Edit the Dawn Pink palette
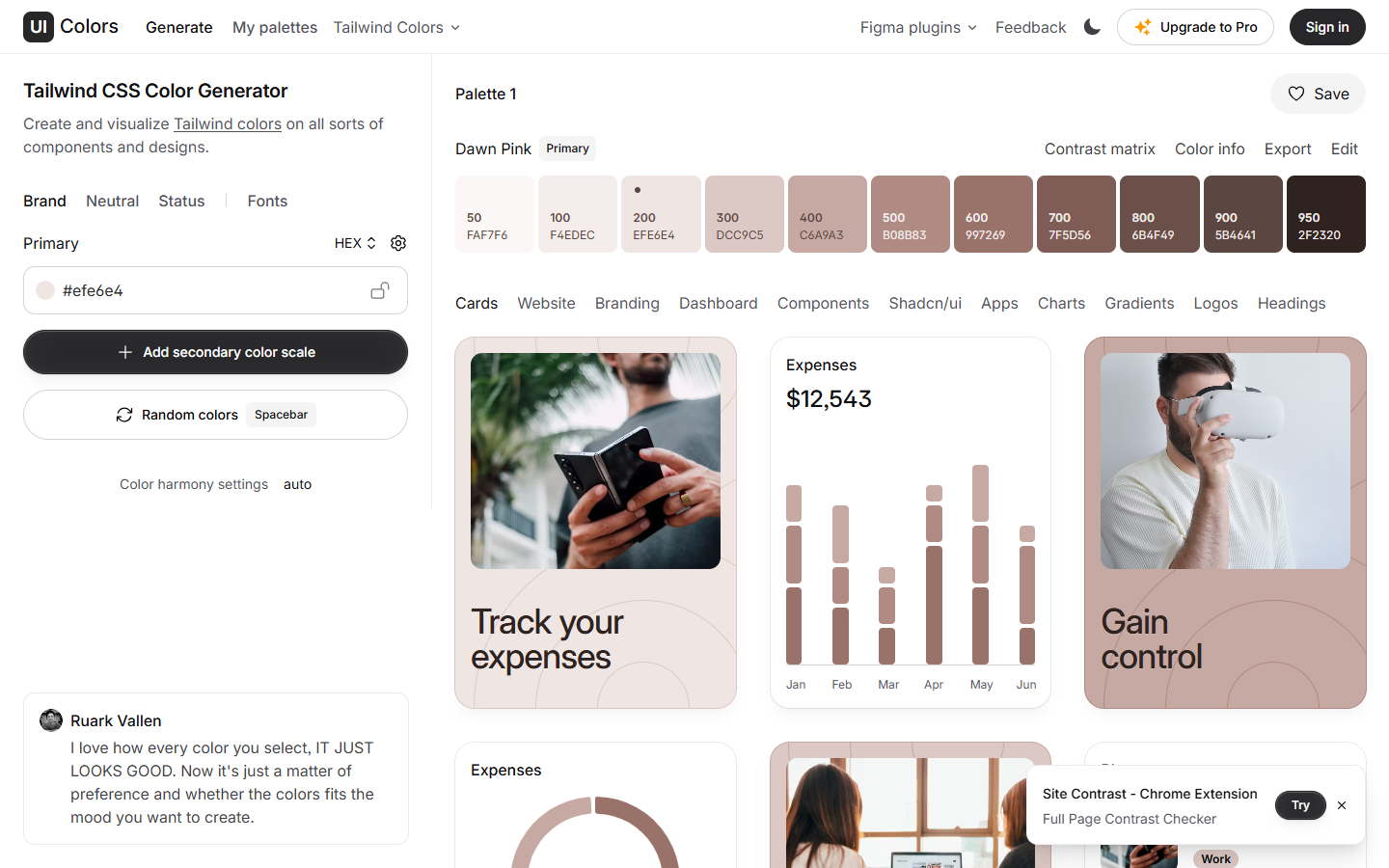The image size is (1389, 868). [x=1345, y=149]
